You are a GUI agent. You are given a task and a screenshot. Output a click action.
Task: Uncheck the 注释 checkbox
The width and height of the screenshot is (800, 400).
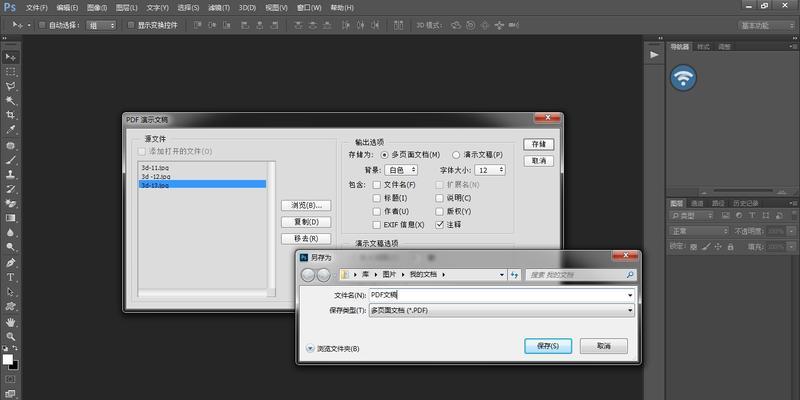click(x=439, y=224)
